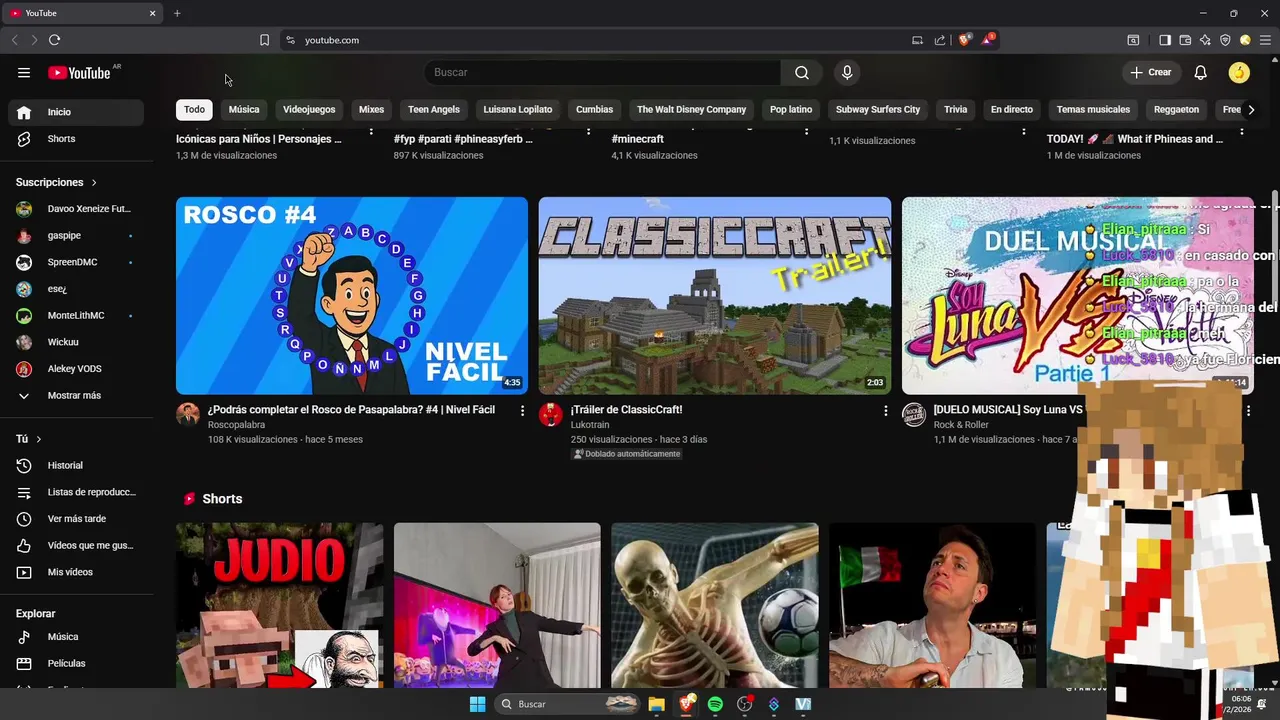Select the Subway Surfers City chip
The width and height of the screenshot is (1280, 720).
(x=878, y=109)
